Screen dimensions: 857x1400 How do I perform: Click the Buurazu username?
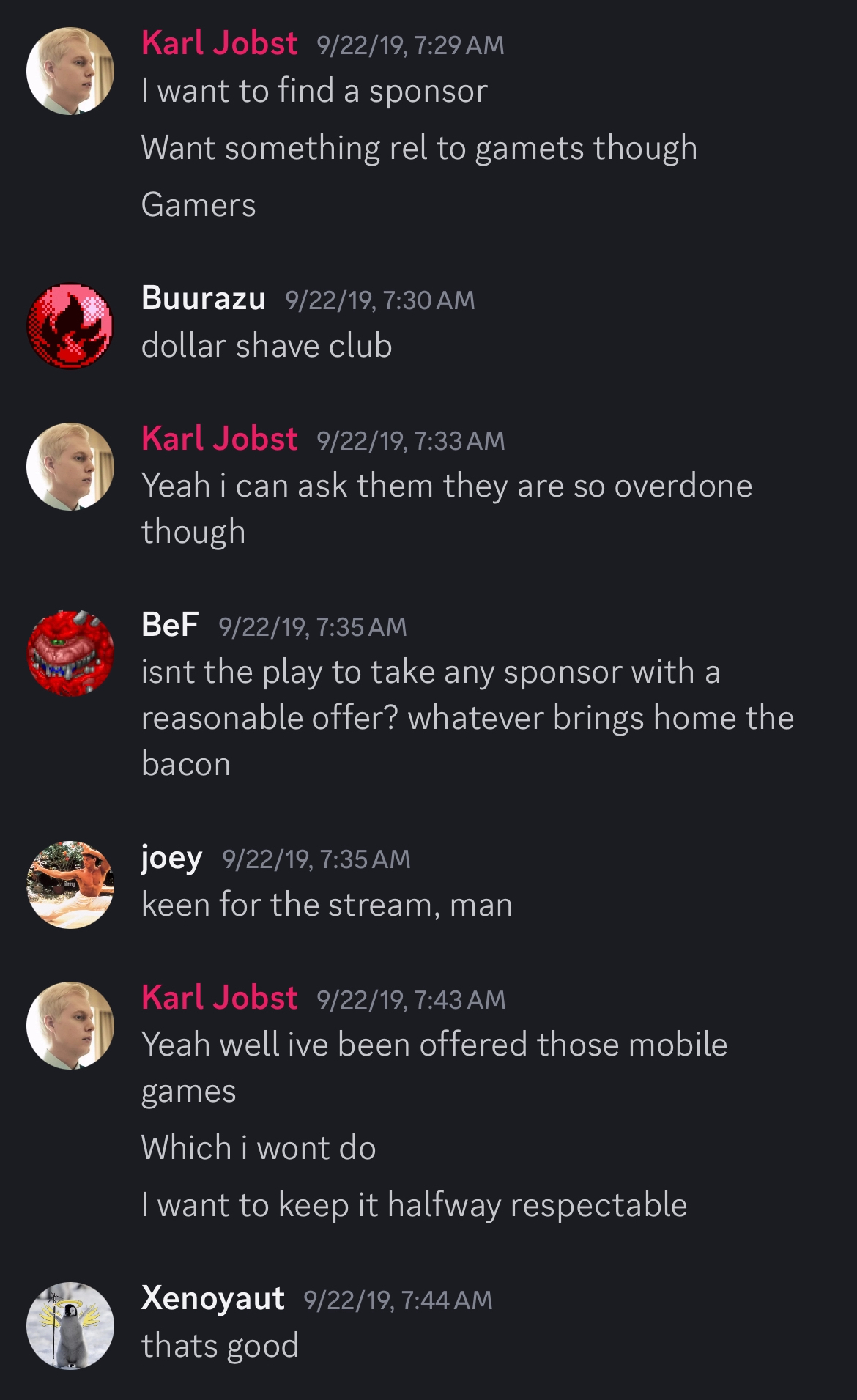[203, 298]
